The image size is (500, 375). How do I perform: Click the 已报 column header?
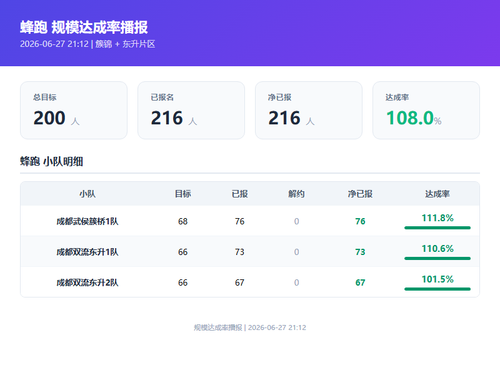pyautogui.click(x=240, y=194)
